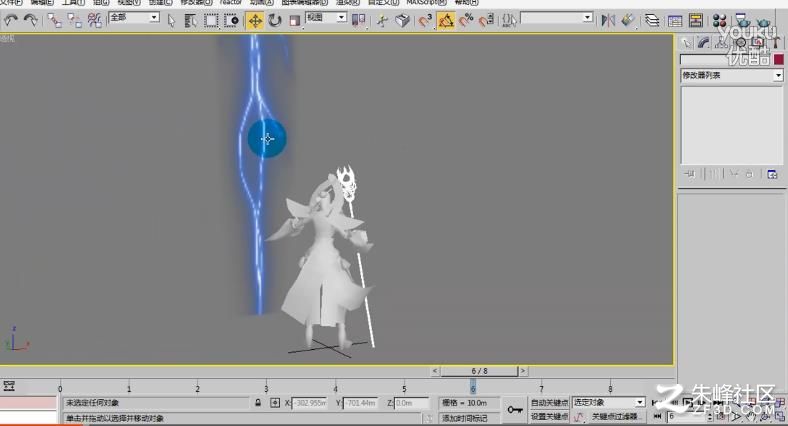This screenshot has height=426, width=788.
Task: Open the MAXScript menu
Action: 426,3
